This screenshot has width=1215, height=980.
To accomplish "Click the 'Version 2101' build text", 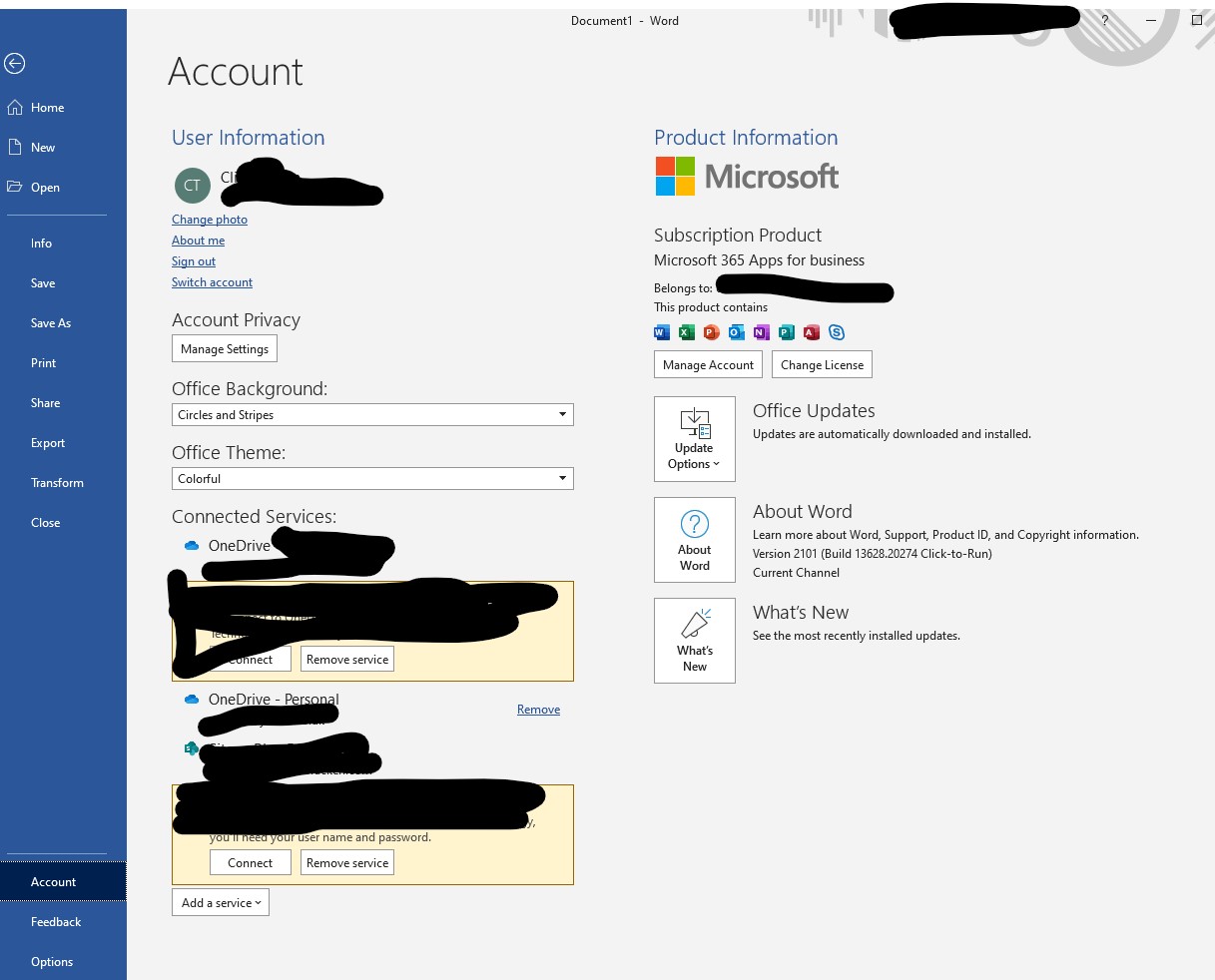I will click(x=872, y=554).
